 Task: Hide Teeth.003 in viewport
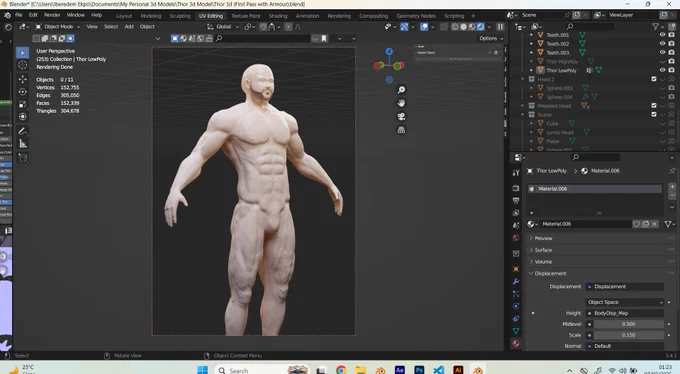[662, 52]
